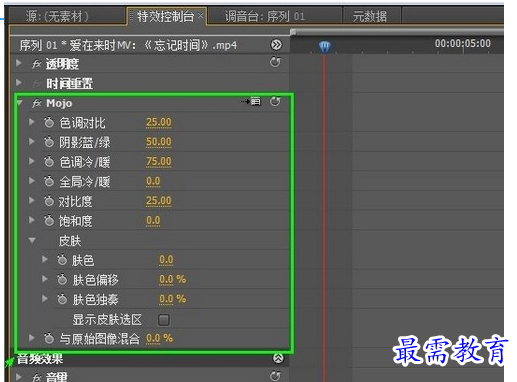The height and width of the screenshot is (382, 517).
Task: Expand the 肤色独奏 parameter
Action: [x=45, y=298]
